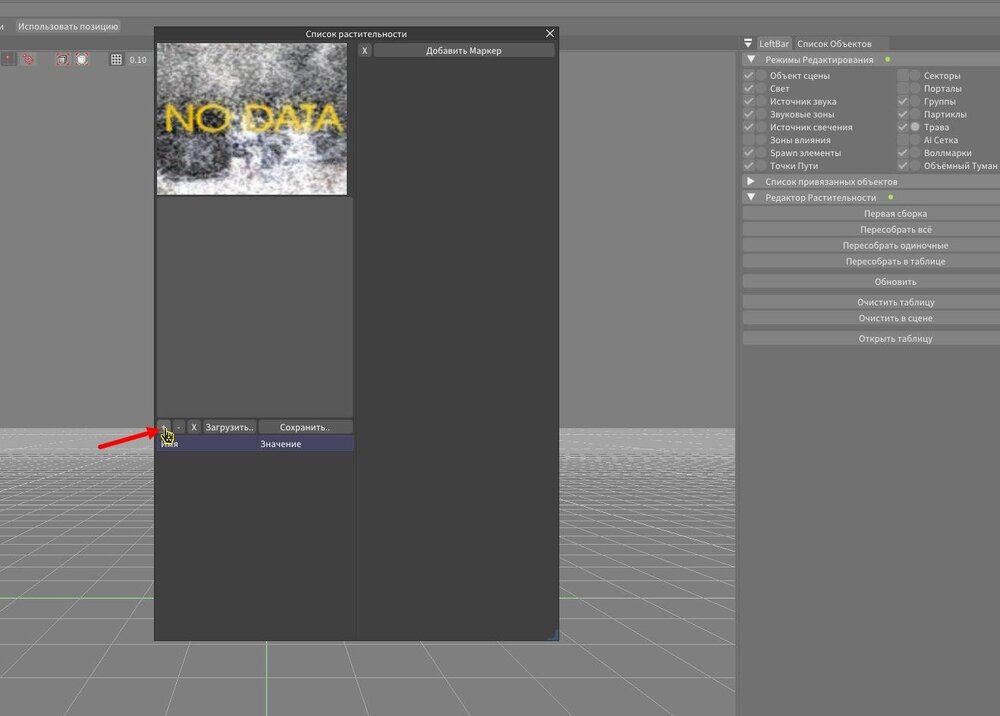
Task: Click the red tag icon in toolbar
Action: (27, 60)
